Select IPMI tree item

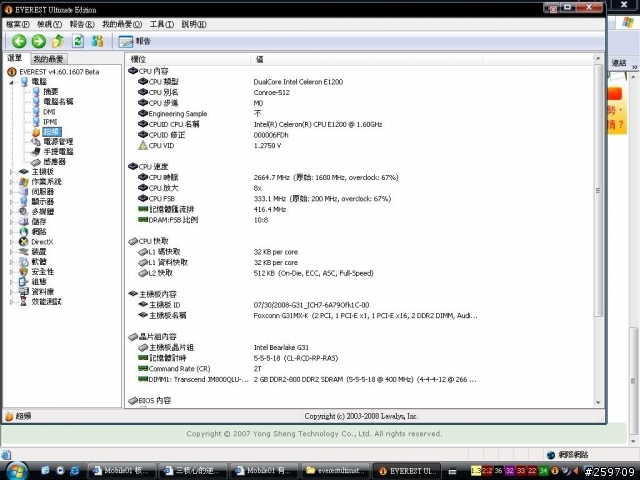50,122
